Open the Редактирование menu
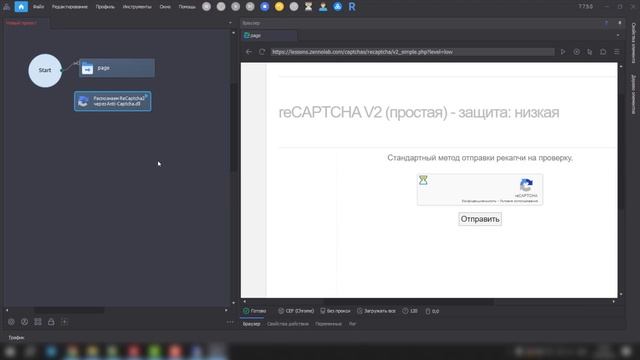This screenshot has height=360, width=640. click(69, 7)
